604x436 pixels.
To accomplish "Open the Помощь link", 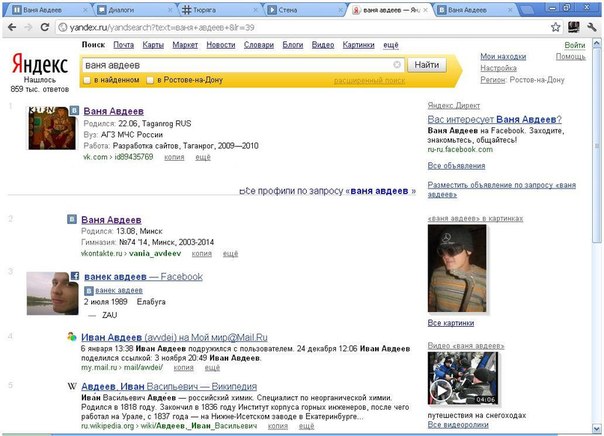I will pos(570,57).
